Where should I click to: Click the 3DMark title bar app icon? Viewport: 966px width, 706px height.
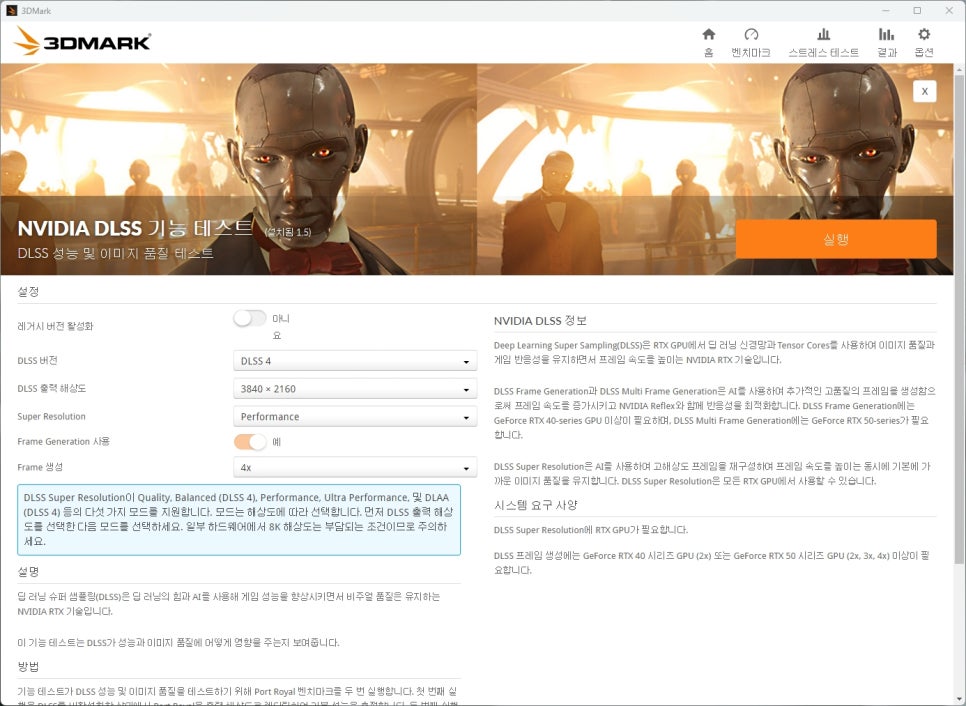coord(11,10)
